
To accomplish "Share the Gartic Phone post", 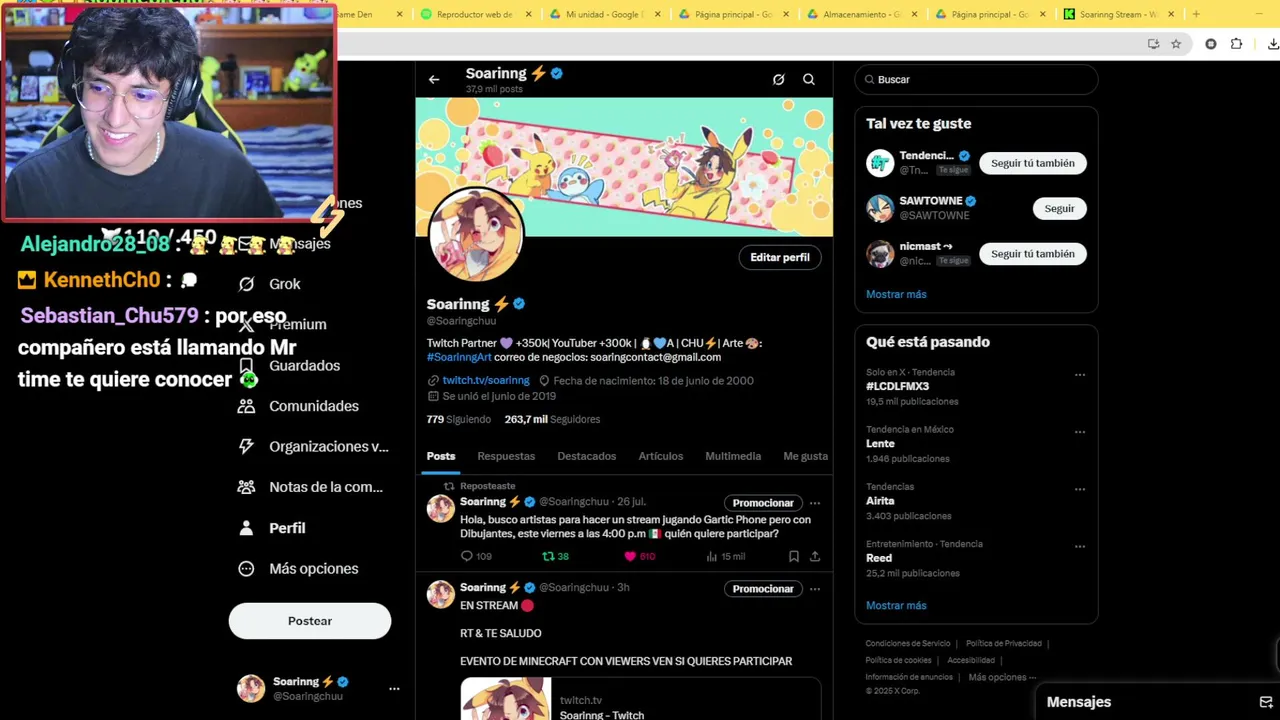I will point(815,556).
